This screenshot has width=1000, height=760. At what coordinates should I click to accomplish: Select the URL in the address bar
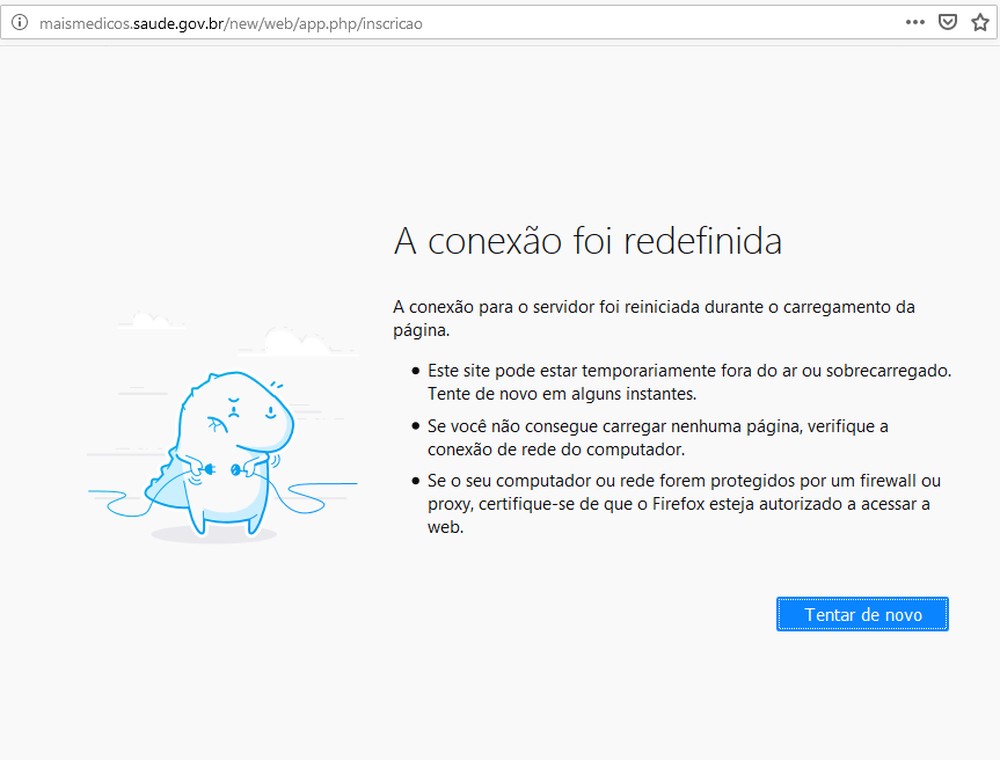click(230, 22)
